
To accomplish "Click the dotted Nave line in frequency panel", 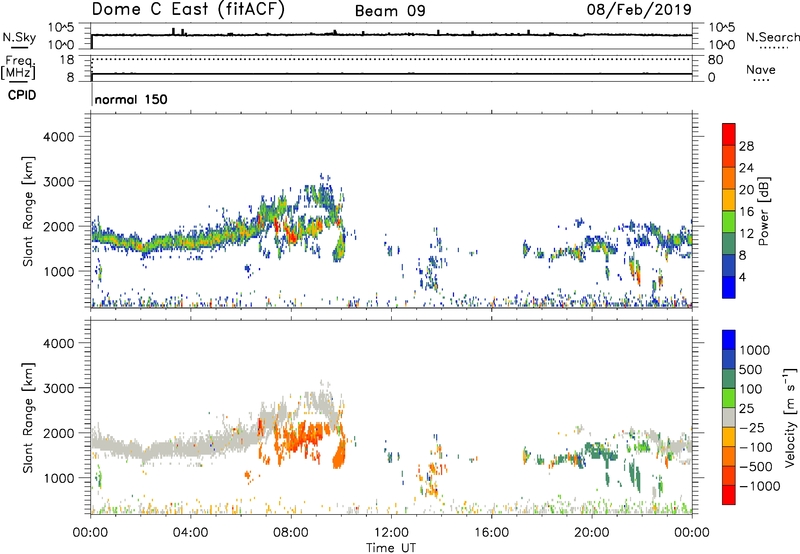I will (391, 59).
